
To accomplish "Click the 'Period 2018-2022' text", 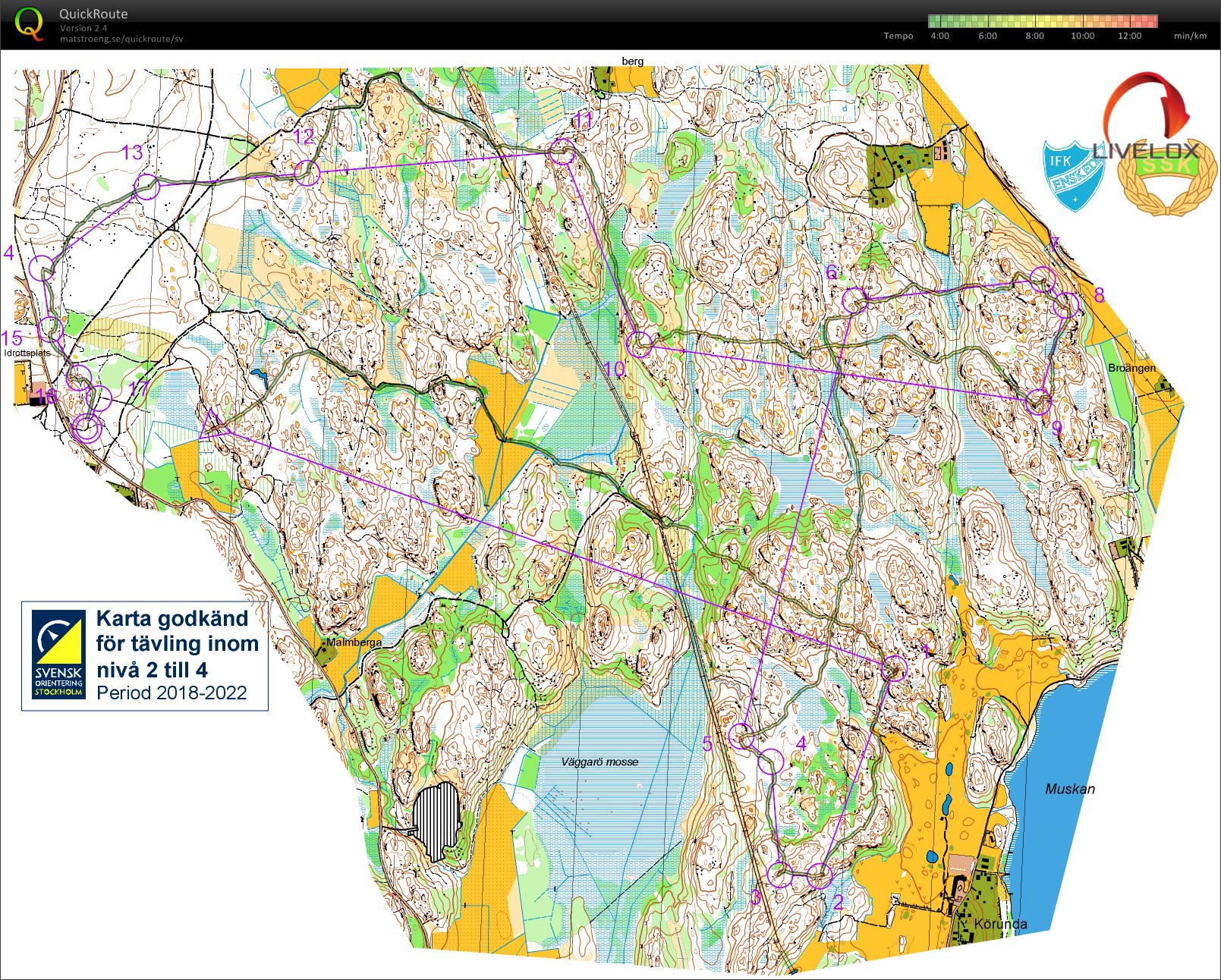I will coord(172,693).
